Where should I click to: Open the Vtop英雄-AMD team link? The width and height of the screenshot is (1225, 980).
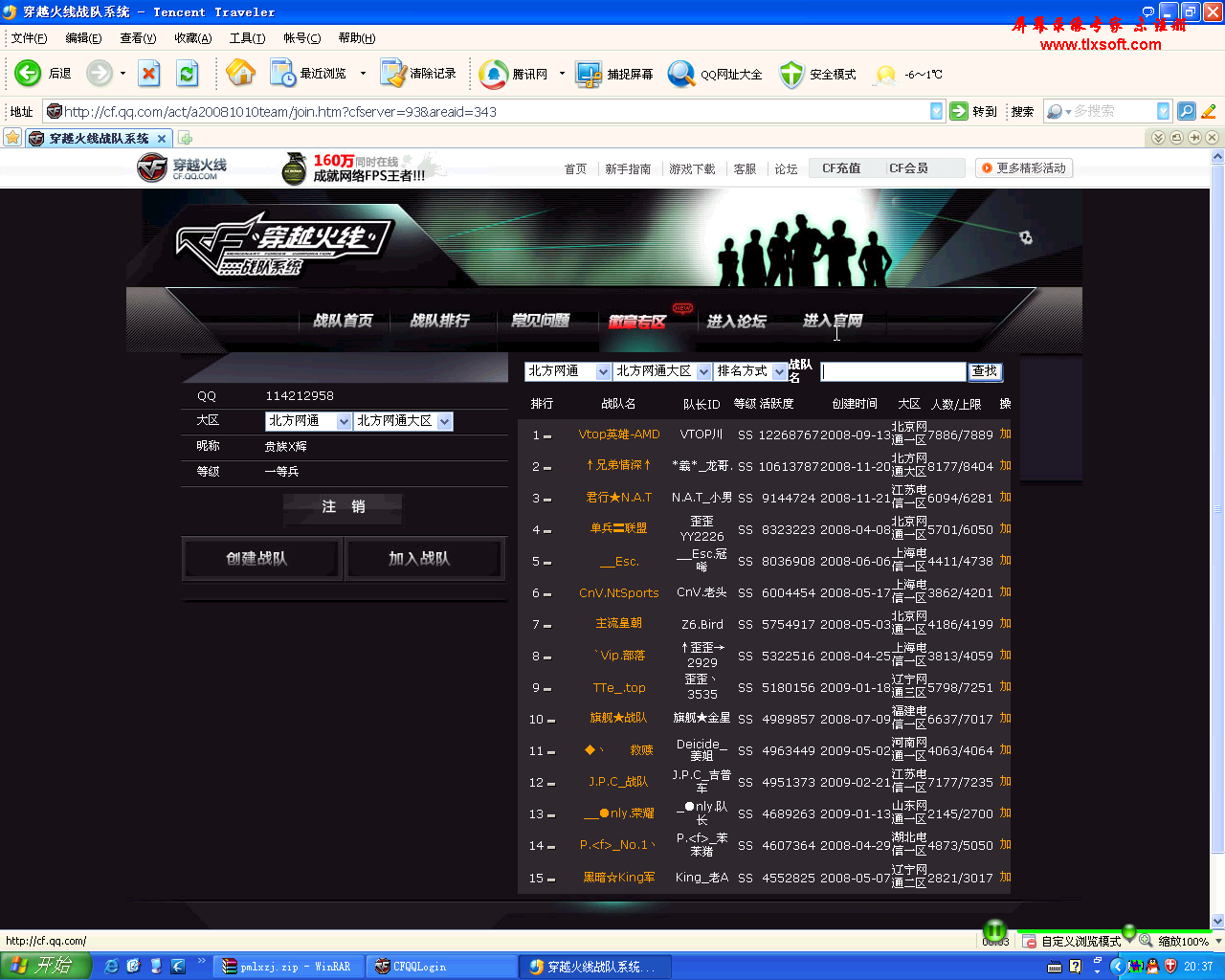tap(619, 434)
